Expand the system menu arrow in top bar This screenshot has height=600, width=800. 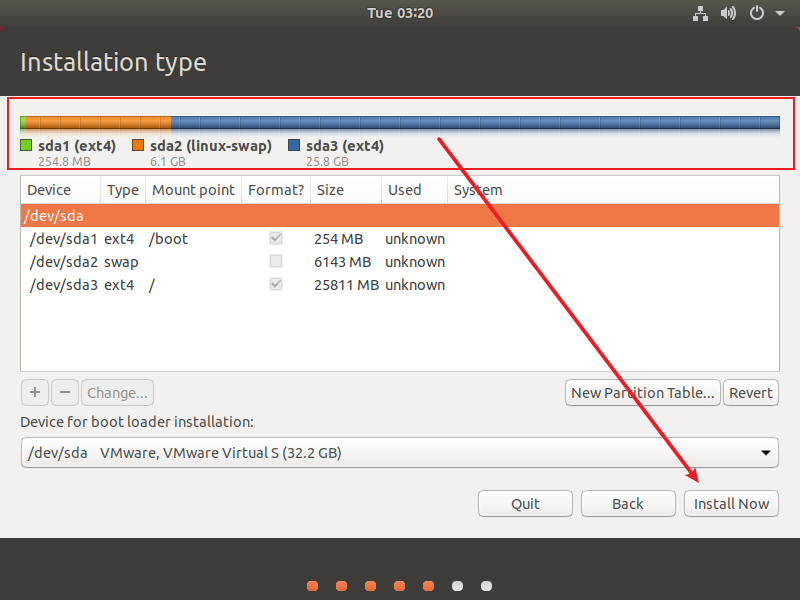click(x=780, y=13)
